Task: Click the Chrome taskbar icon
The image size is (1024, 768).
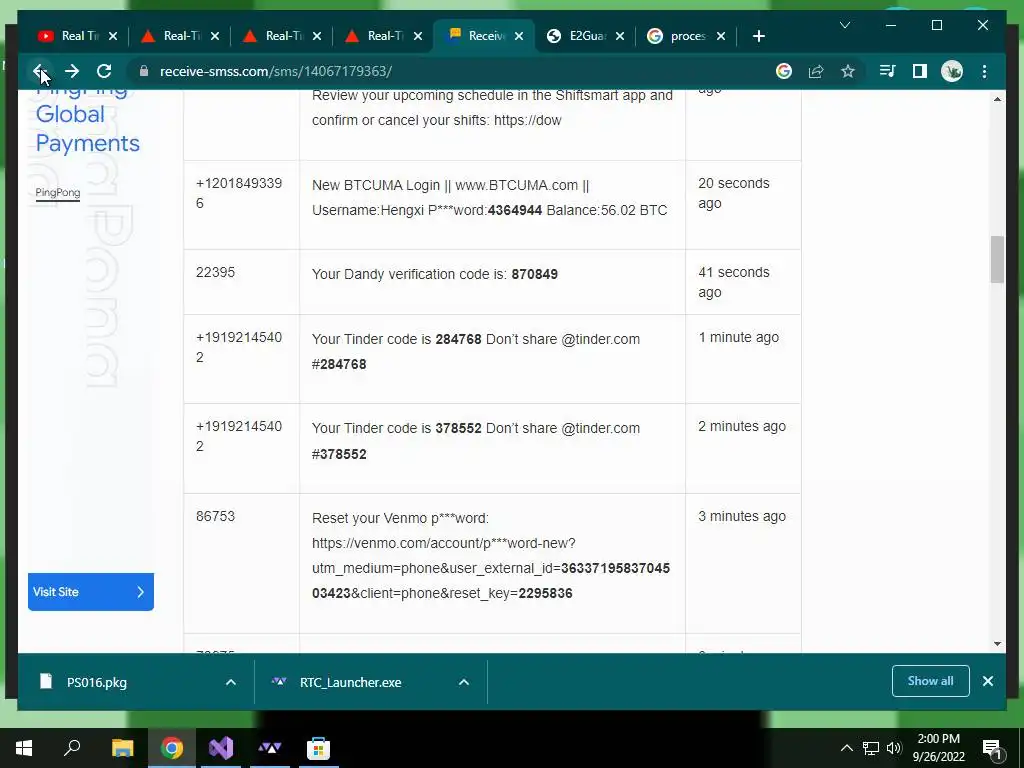Action: pyautogui.click(x=172, y=748)
